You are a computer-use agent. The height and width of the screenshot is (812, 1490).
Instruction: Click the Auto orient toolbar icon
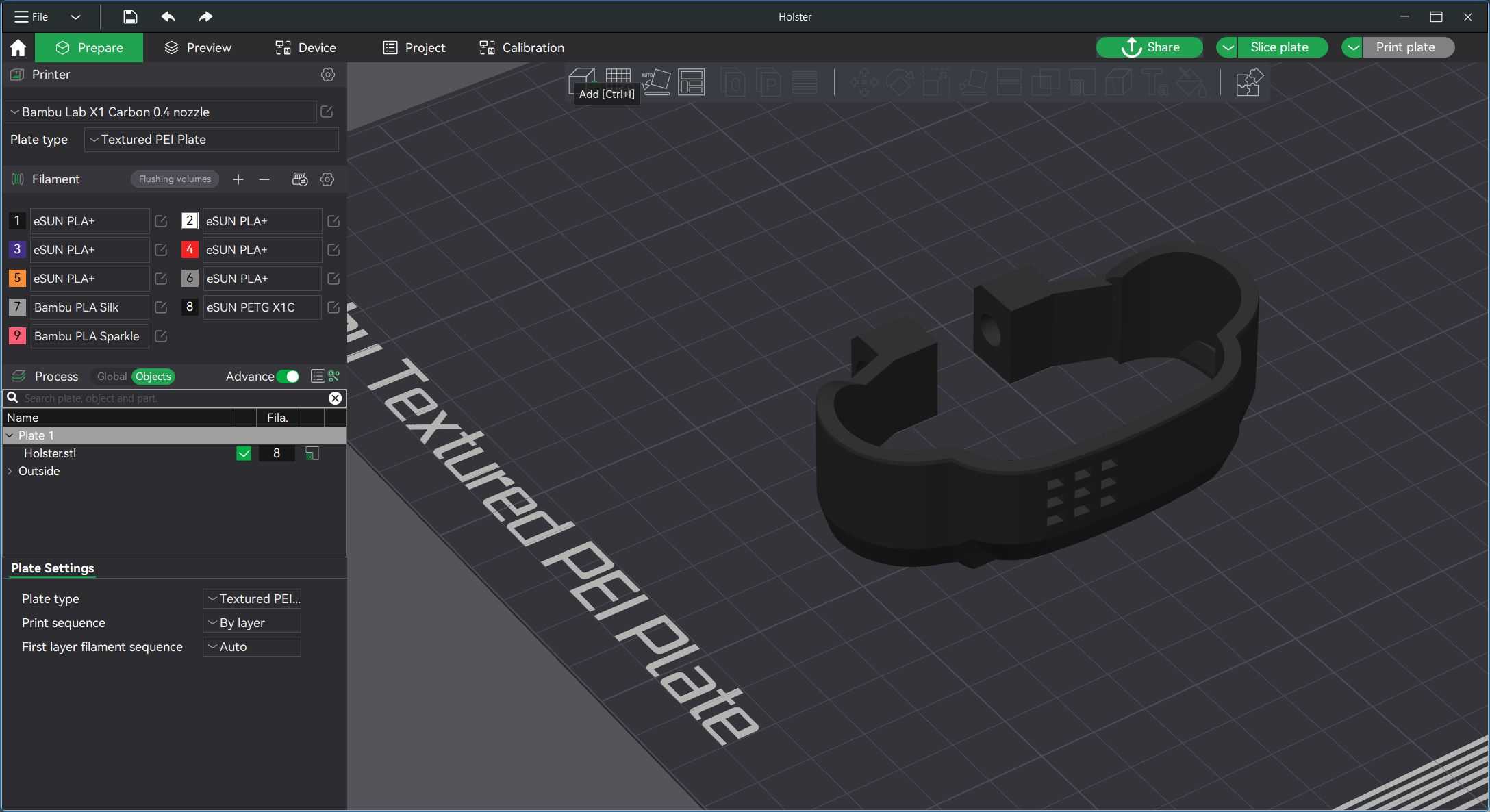tap(656, 82)
